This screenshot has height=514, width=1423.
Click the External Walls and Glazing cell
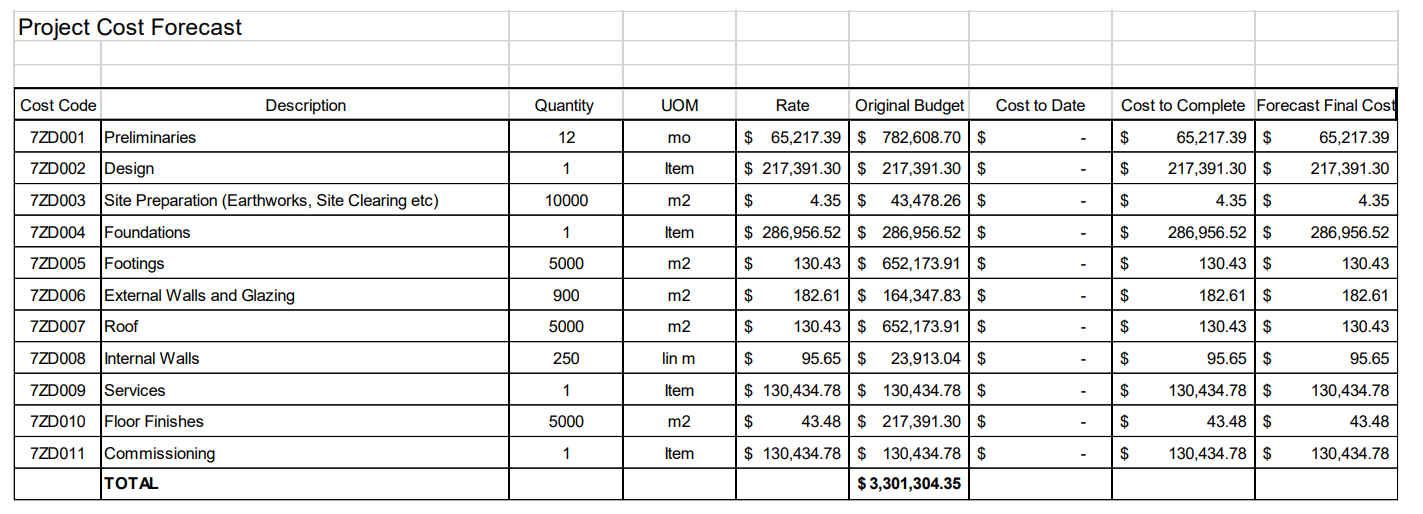click(305, 295)
